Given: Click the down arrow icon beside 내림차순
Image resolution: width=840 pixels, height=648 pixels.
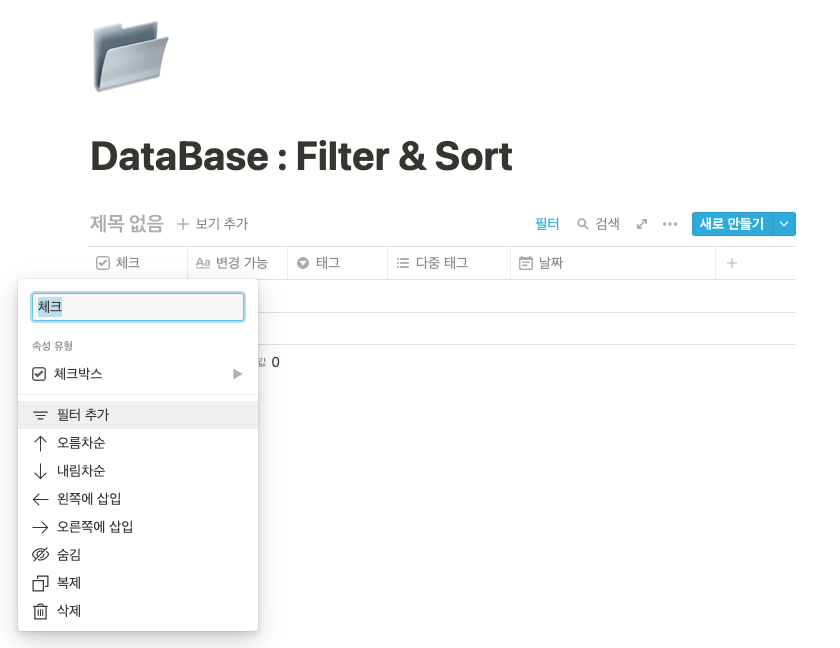Looking at the screenshot, I should pyautogui.click(x=40, y=471).
